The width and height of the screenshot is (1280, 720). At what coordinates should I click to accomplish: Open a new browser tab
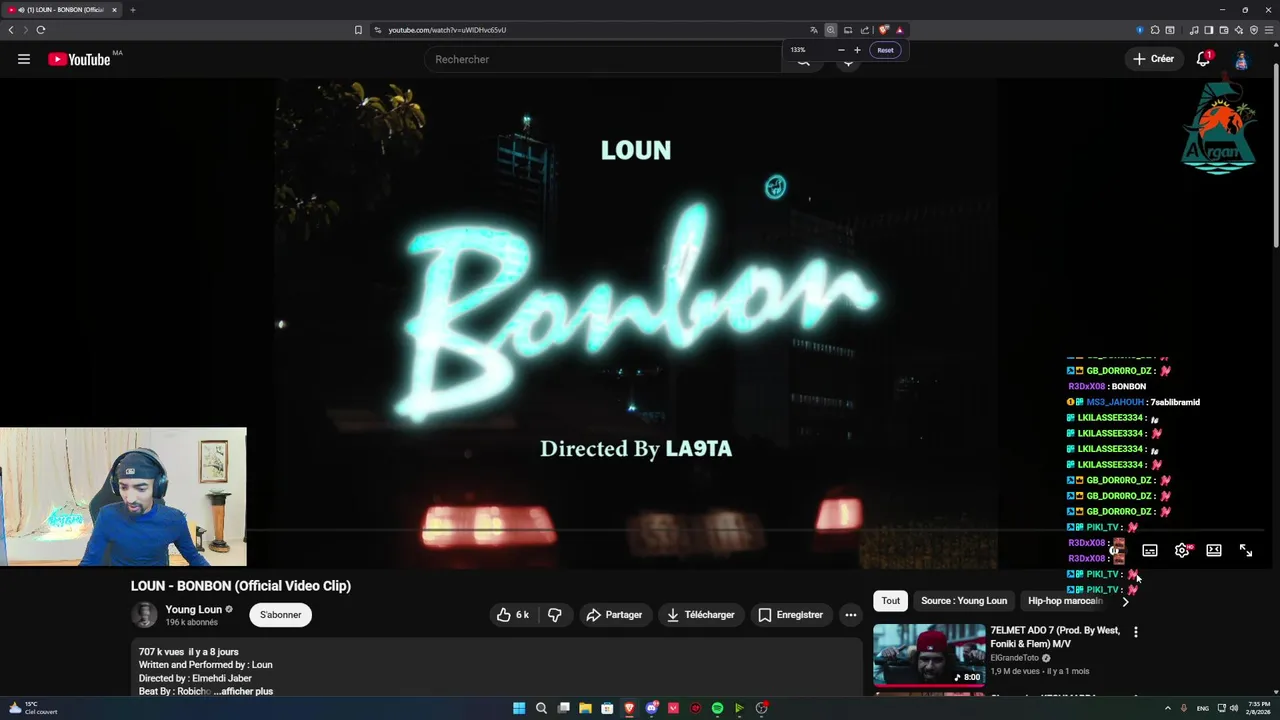click(x=132, y=10)
